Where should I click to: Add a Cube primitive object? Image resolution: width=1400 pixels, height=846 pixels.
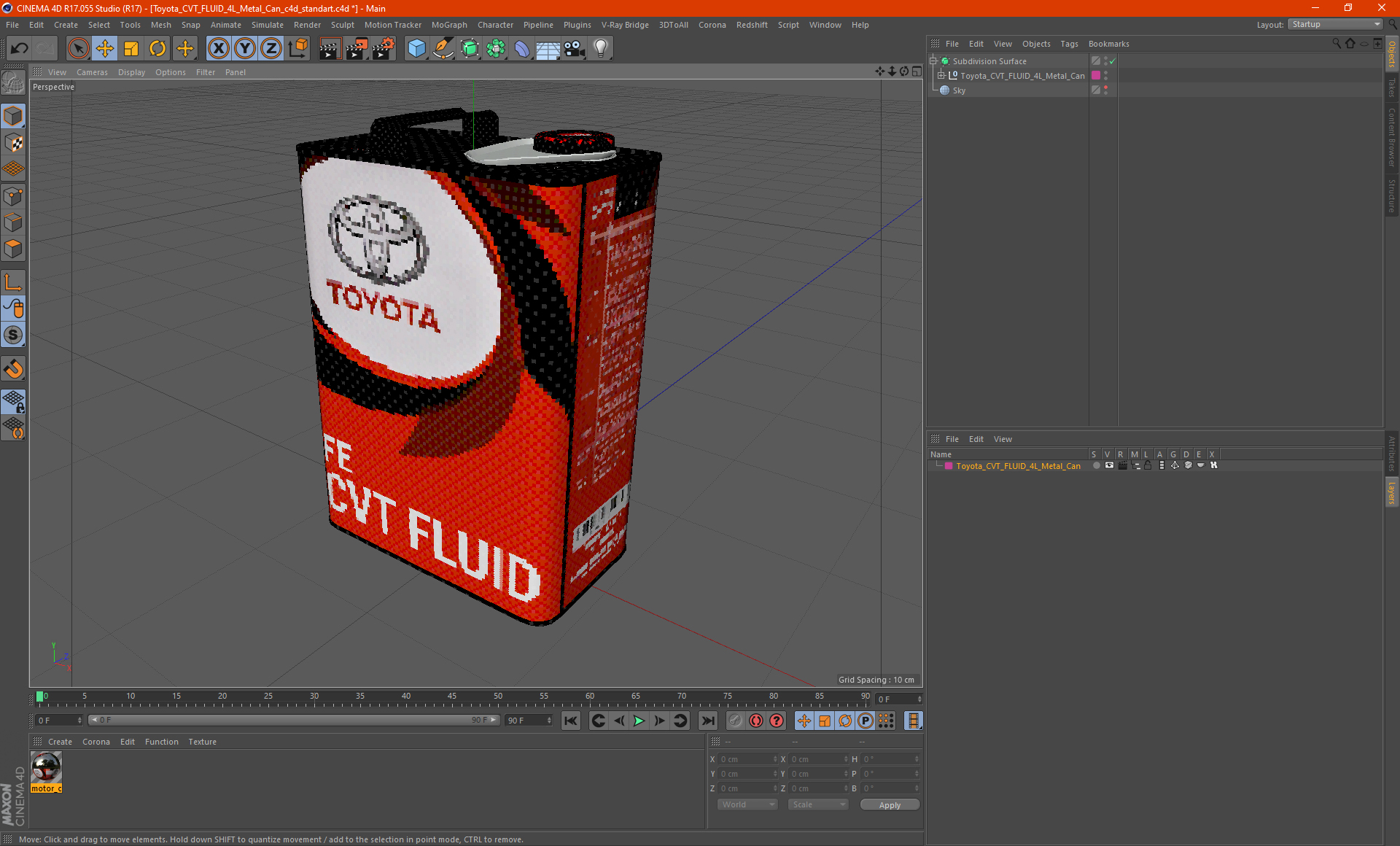416,49
